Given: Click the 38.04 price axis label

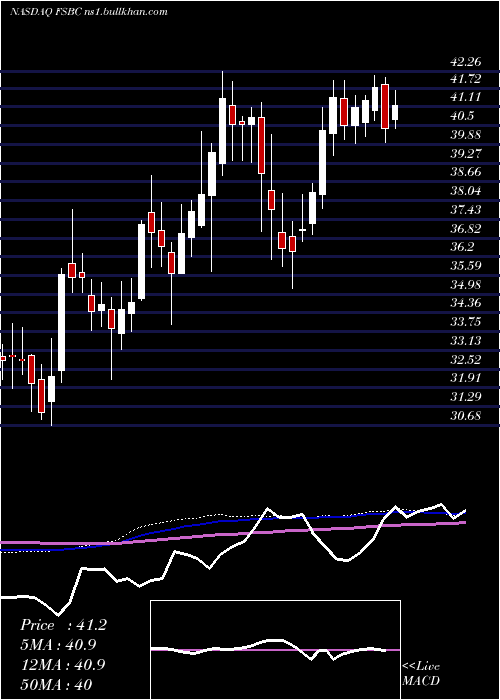Looking at the screenshot, I should [466, 191].
